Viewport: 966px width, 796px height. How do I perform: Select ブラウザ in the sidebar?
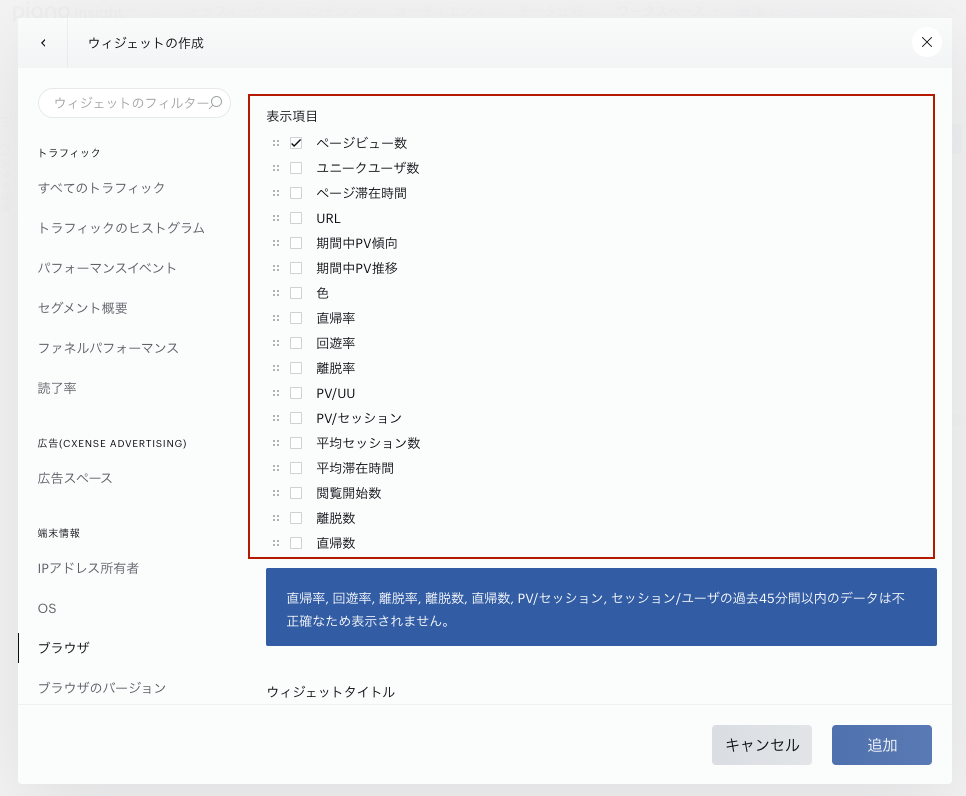point(63,648)
